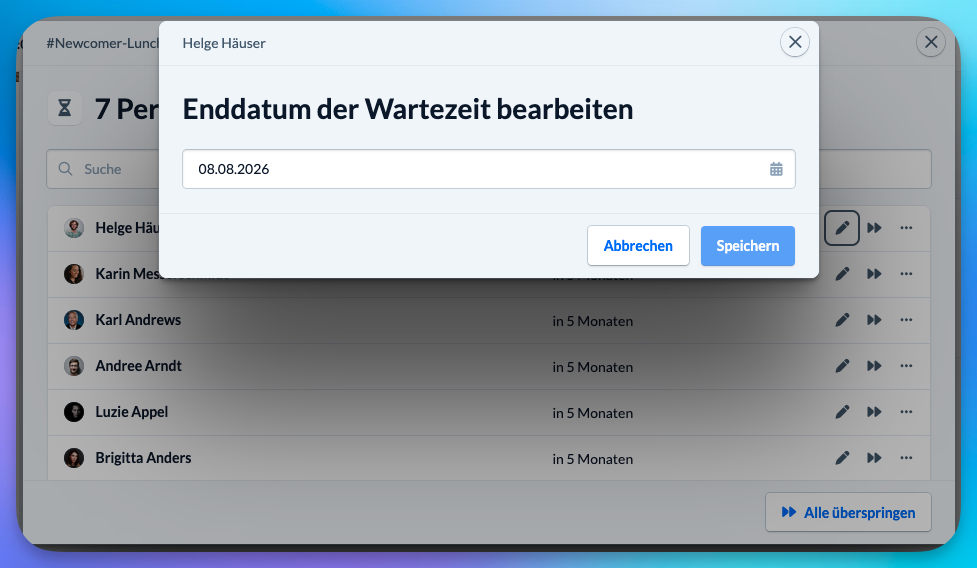Select Andree Arndt name in the list
The width and height of the screenshot is (977, 568).
pyautogui.click(x=138, y=366)
